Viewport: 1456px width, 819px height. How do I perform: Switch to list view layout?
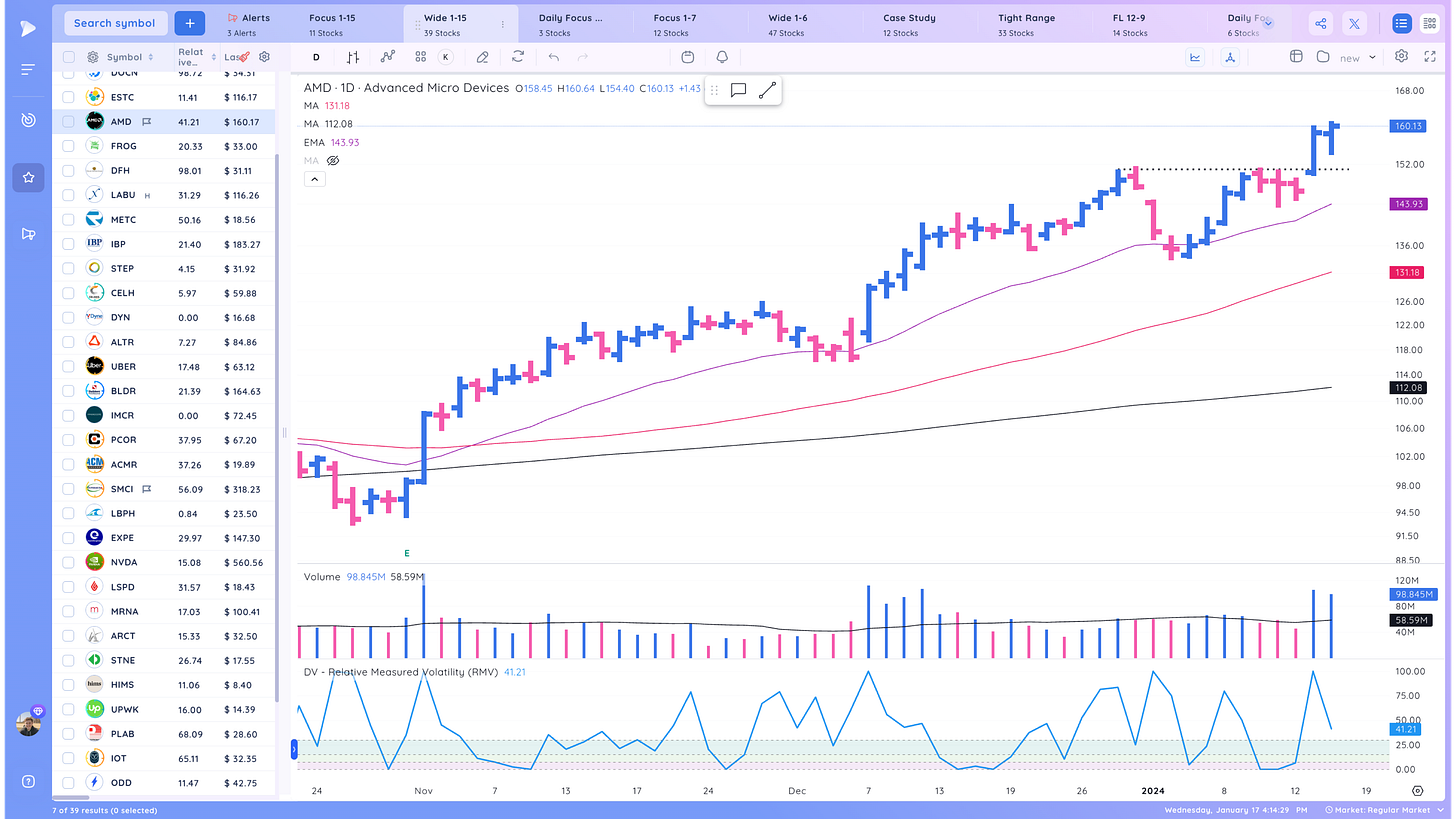point(1401,24)
